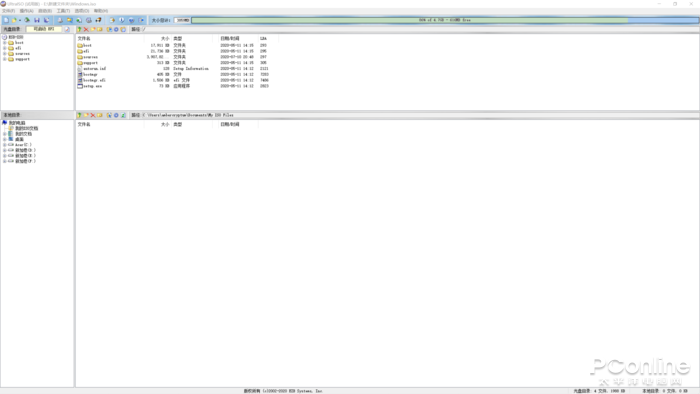
Task: Open the dropdown arrow beside Open icon
Action: [x=20, y=20]
